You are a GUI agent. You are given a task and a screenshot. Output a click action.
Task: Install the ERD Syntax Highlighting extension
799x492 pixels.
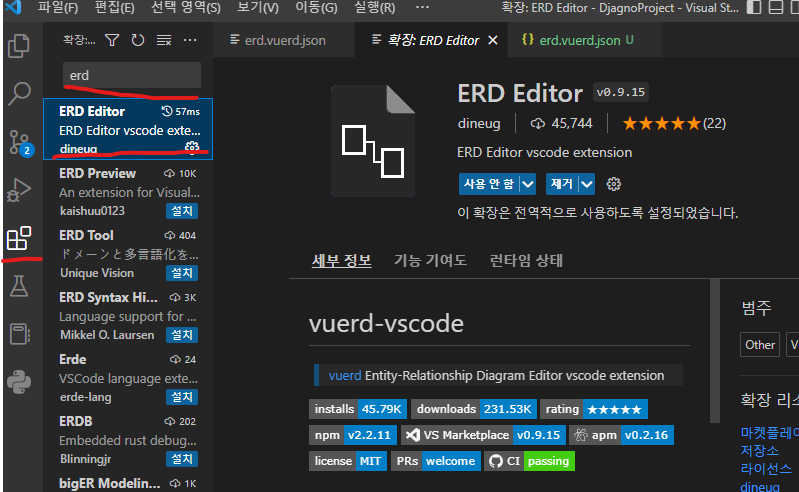182,335
